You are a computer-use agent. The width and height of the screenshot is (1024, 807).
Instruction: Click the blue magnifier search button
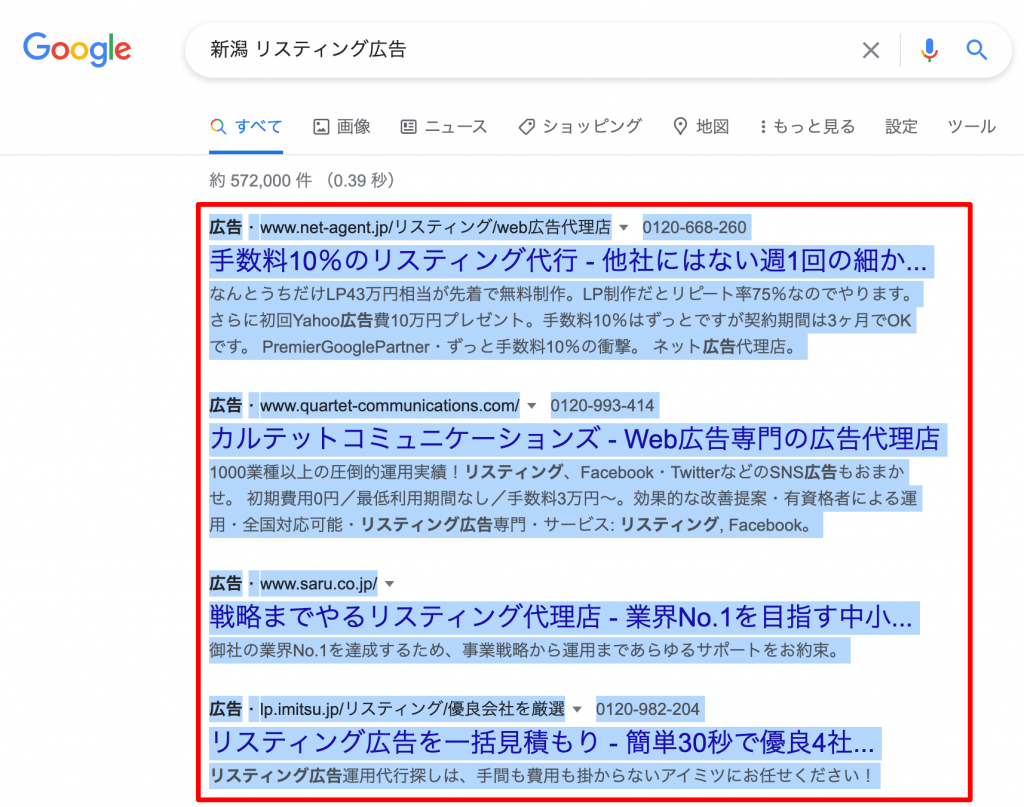point(976,50)
